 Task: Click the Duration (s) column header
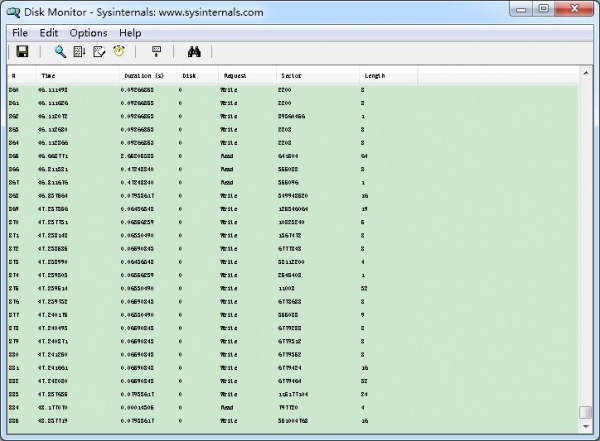(146, 76)
